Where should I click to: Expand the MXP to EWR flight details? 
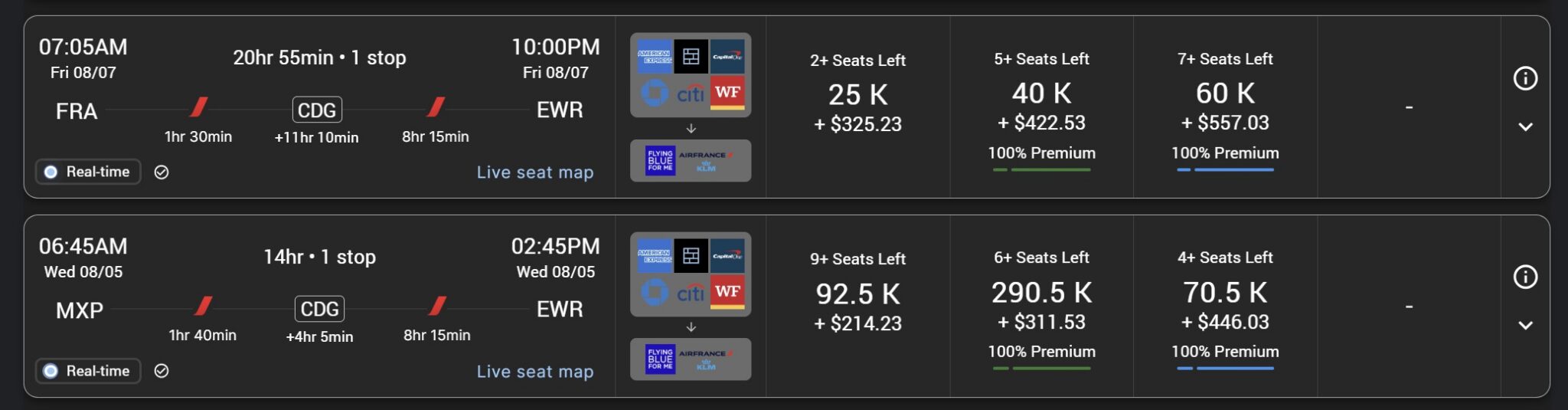pyautogui.click(x=1525, y=326)
